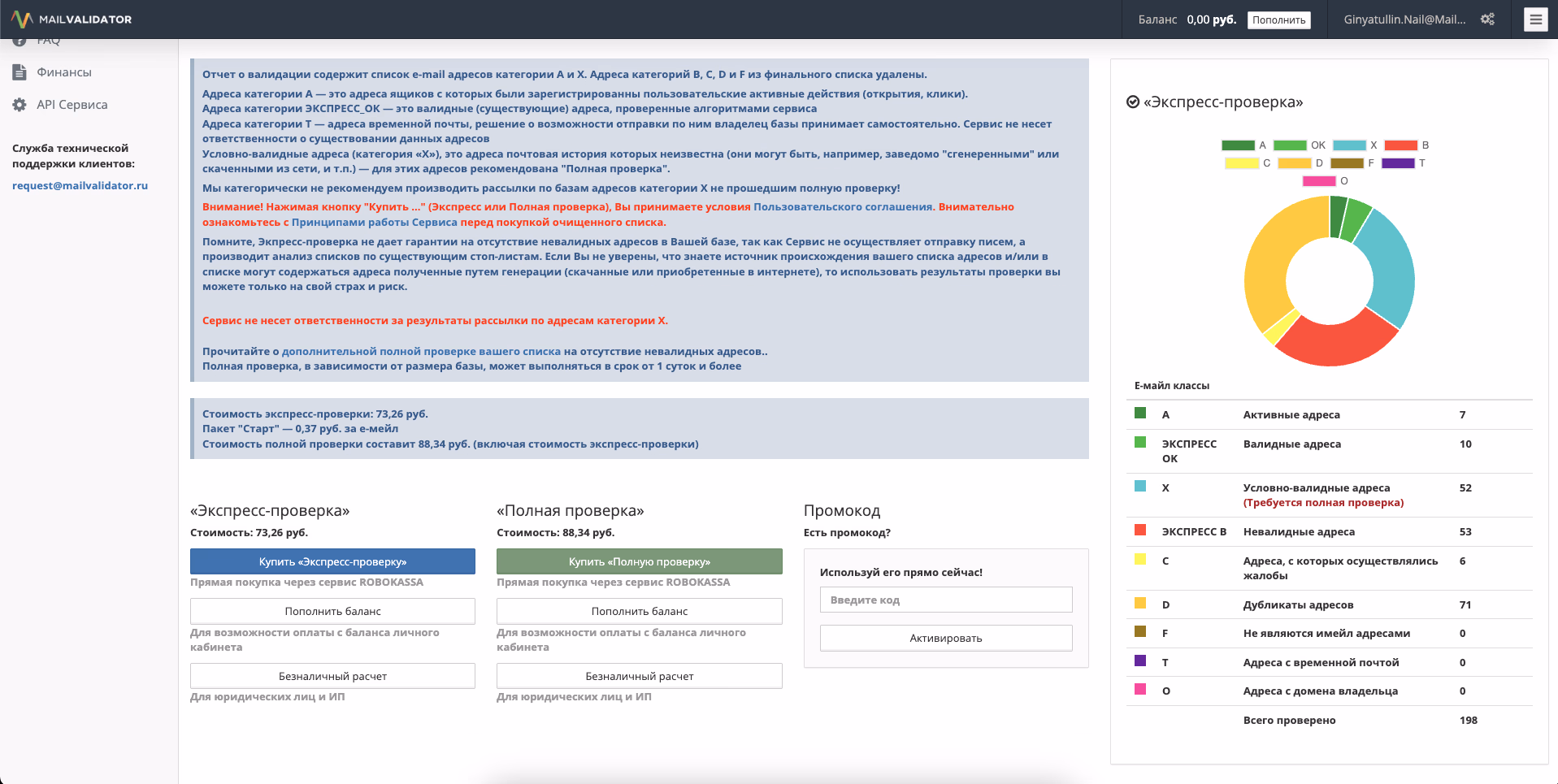Click the Введите код promo input field
Screen dimensions: 1558x784
click(x=945, y=600)
